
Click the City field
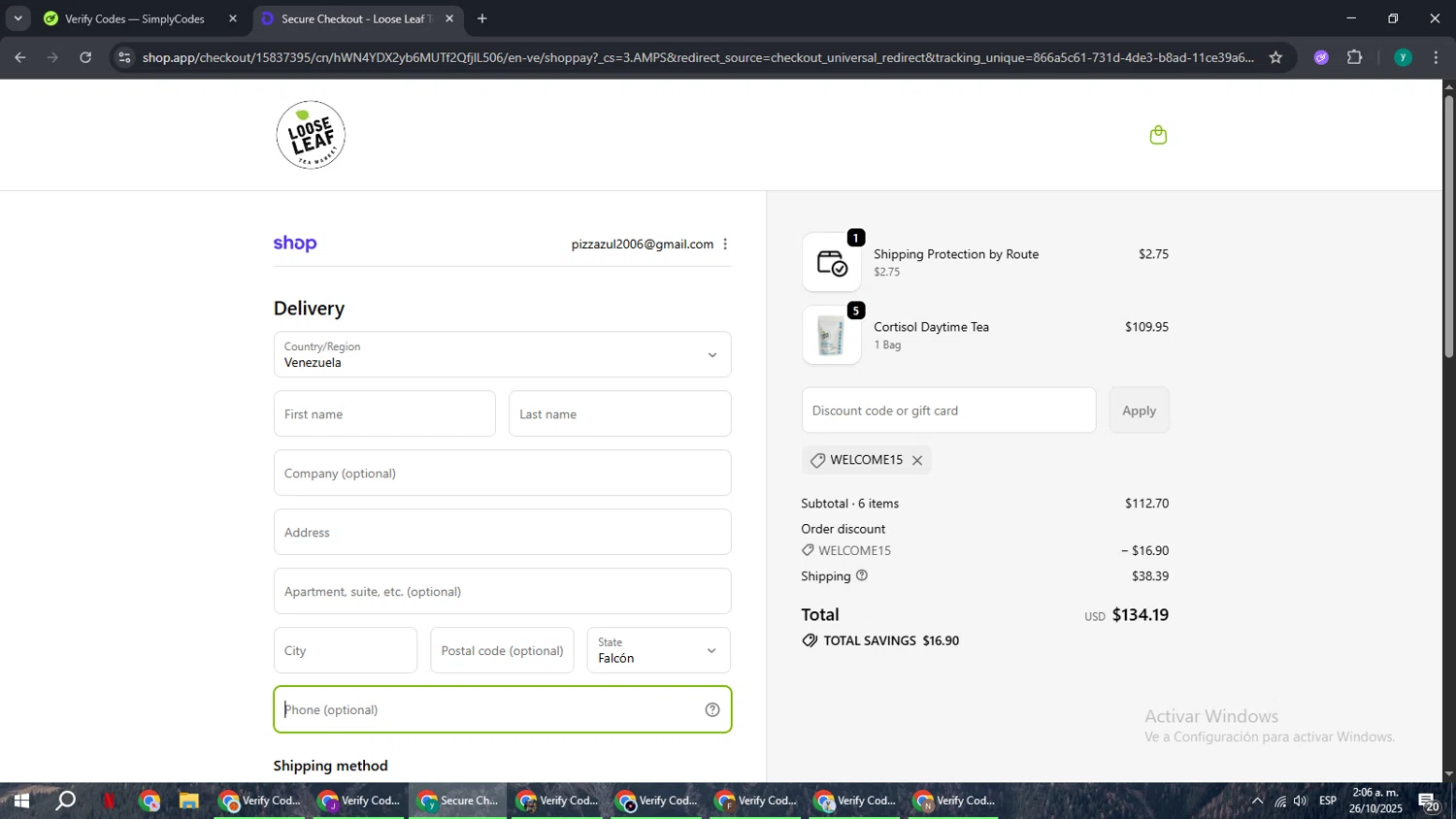[346, 650]
